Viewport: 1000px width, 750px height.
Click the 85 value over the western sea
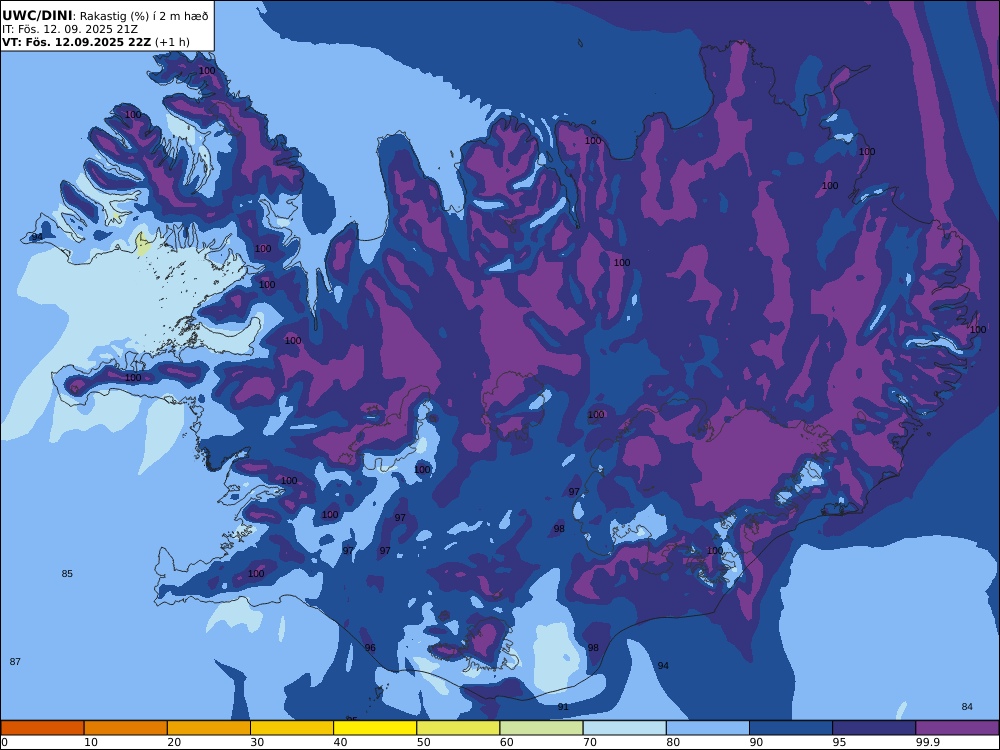67,574
